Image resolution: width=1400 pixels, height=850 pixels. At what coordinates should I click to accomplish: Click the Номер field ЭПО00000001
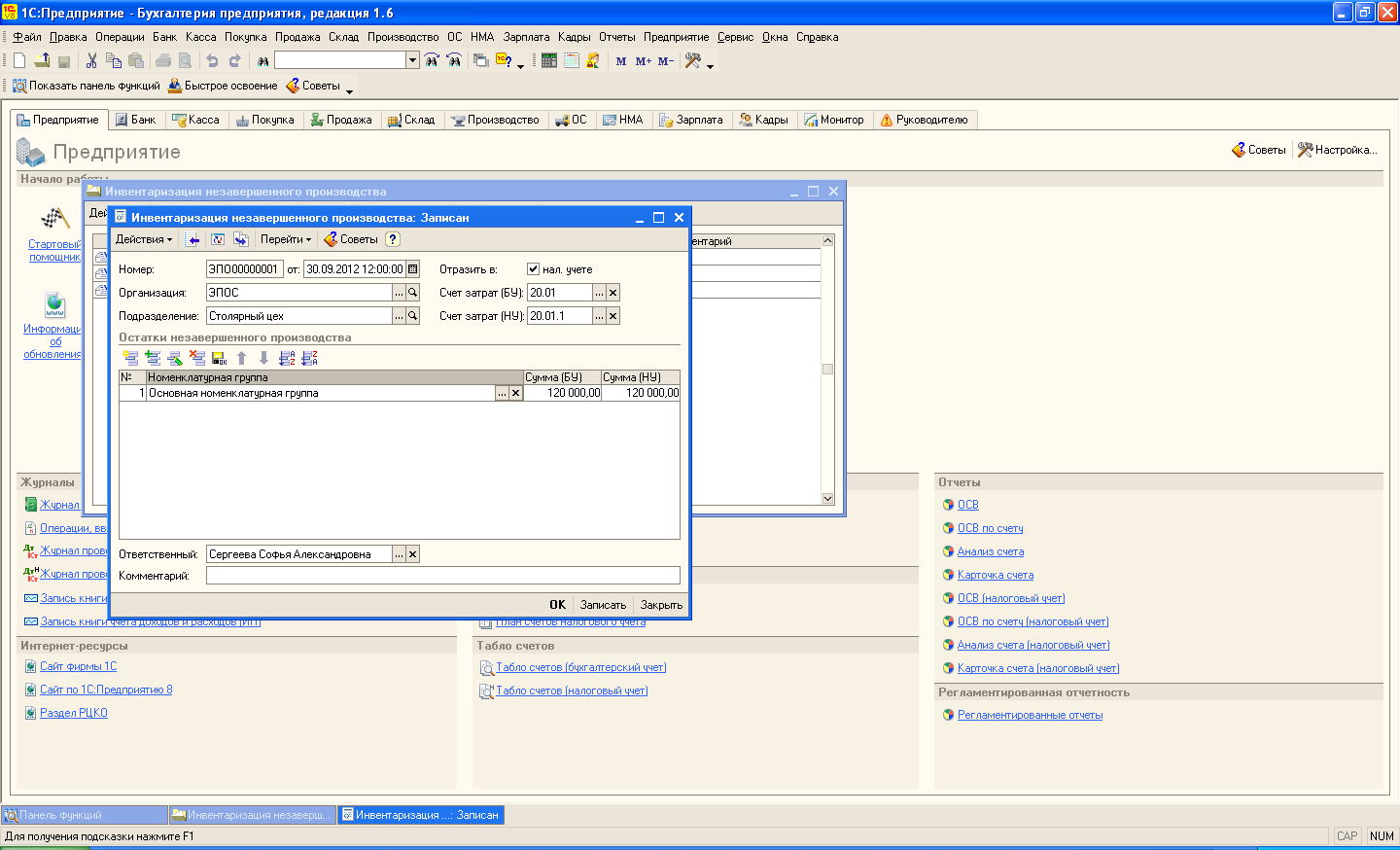click(244, 269)
